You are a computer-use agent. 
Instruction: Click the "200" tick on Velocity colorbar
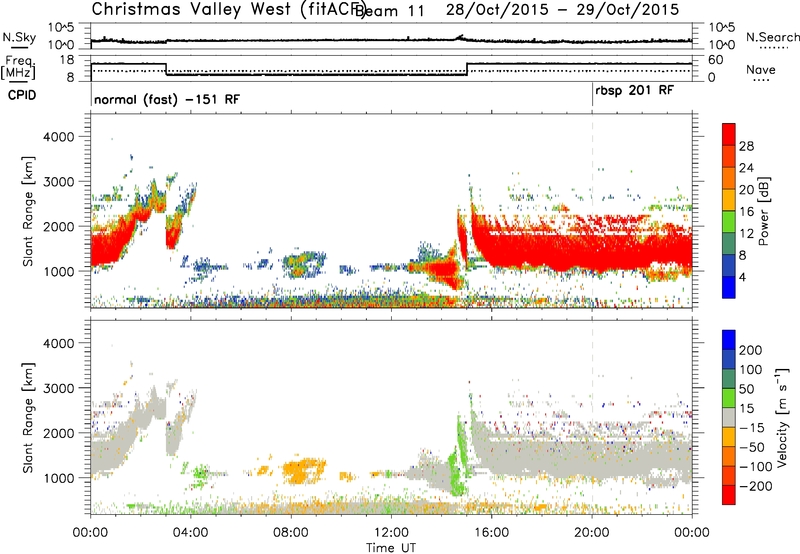pyautogui.click(x=750, y=350)
